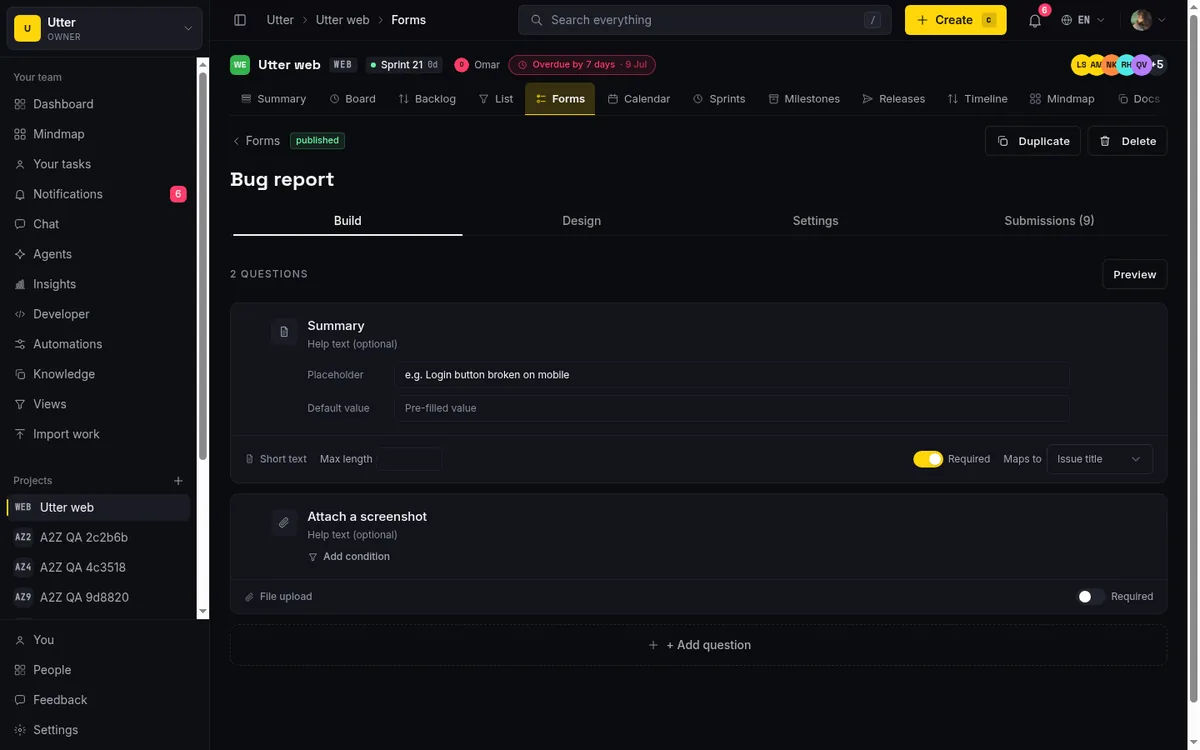Viewport: 1200px width, 750px height.
Task: Click the Duplicate button
Action: [1033, 141]
